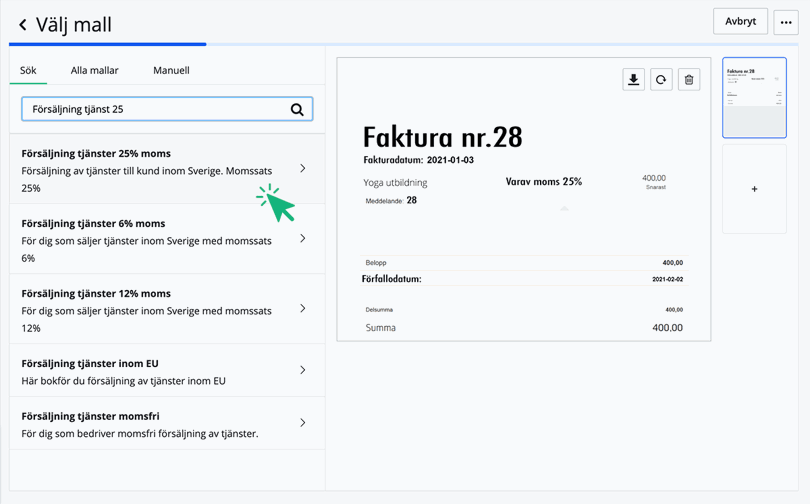Switch to the Manuell tab
The image size is (810, 504).
pyautogui.click(x=171, y=71)
